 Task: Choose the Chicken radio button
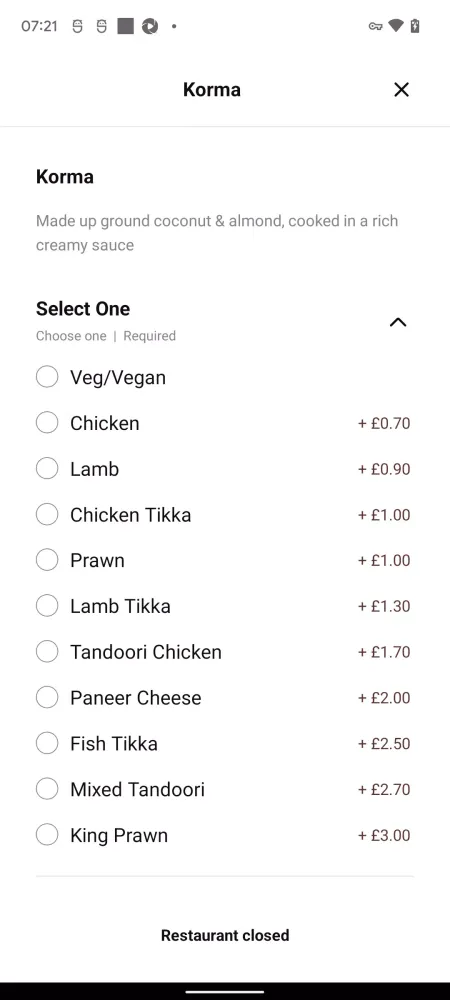pos(47,423)
